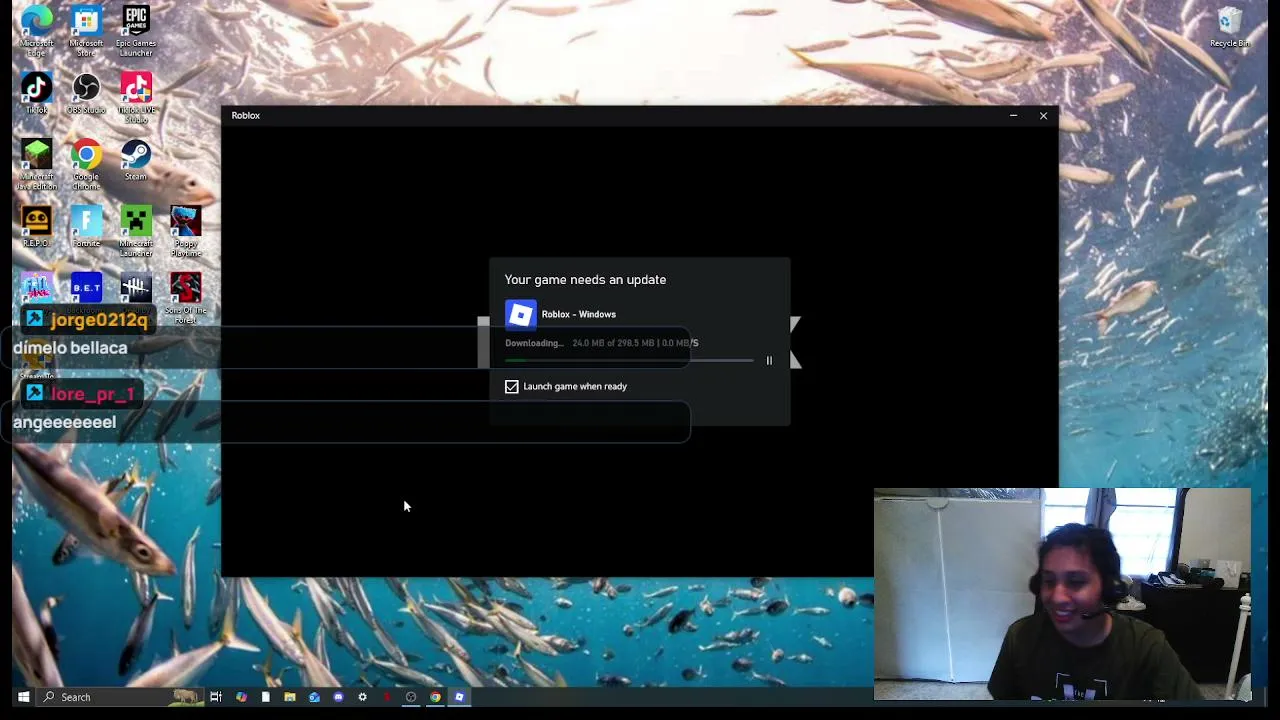Click the webcam overlay thumbnail
The width and height of the screenshot is (1280, 720).
point(1062,594)
